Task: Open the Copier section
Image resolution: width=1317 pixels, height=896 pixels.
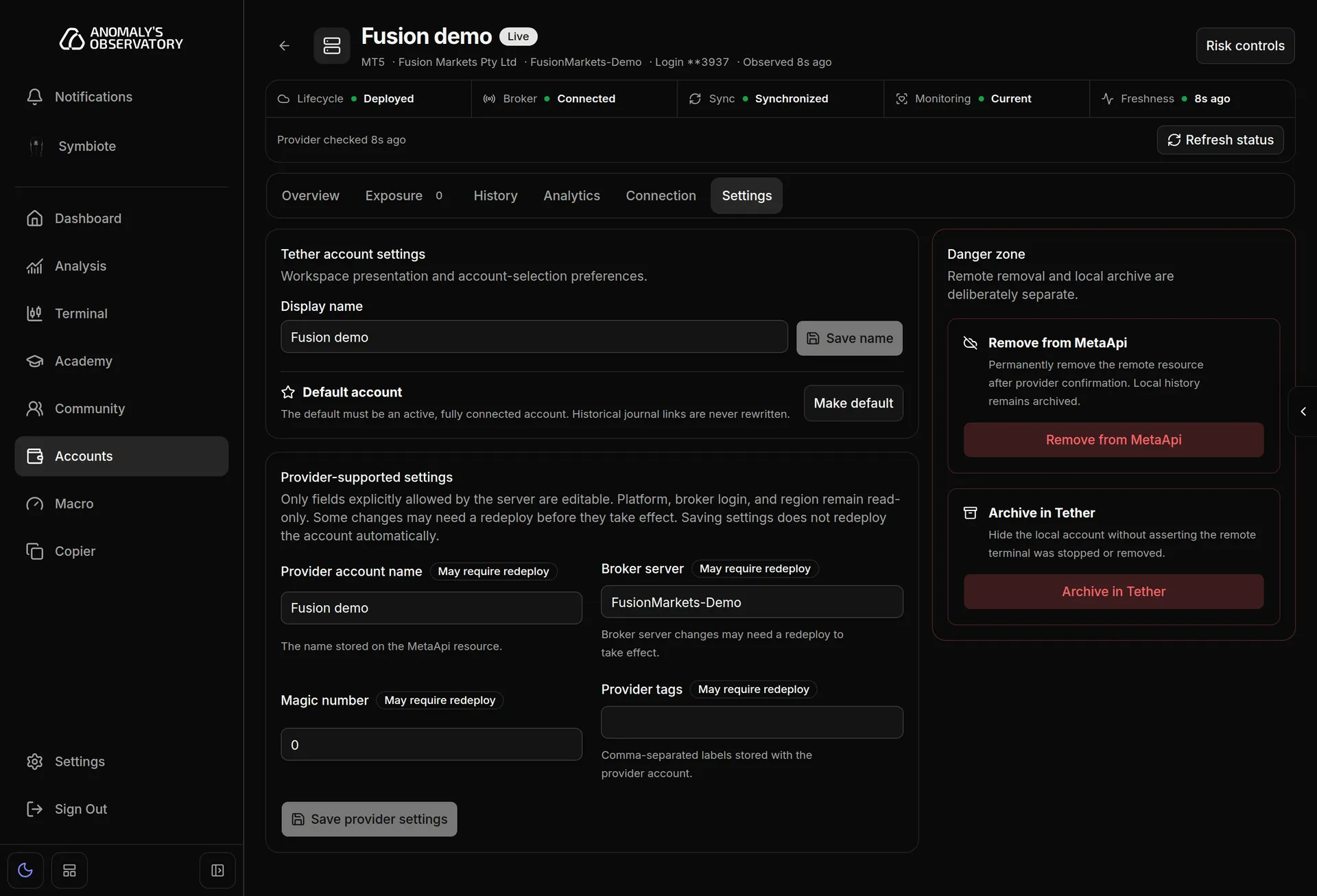Action: (121, 552)
